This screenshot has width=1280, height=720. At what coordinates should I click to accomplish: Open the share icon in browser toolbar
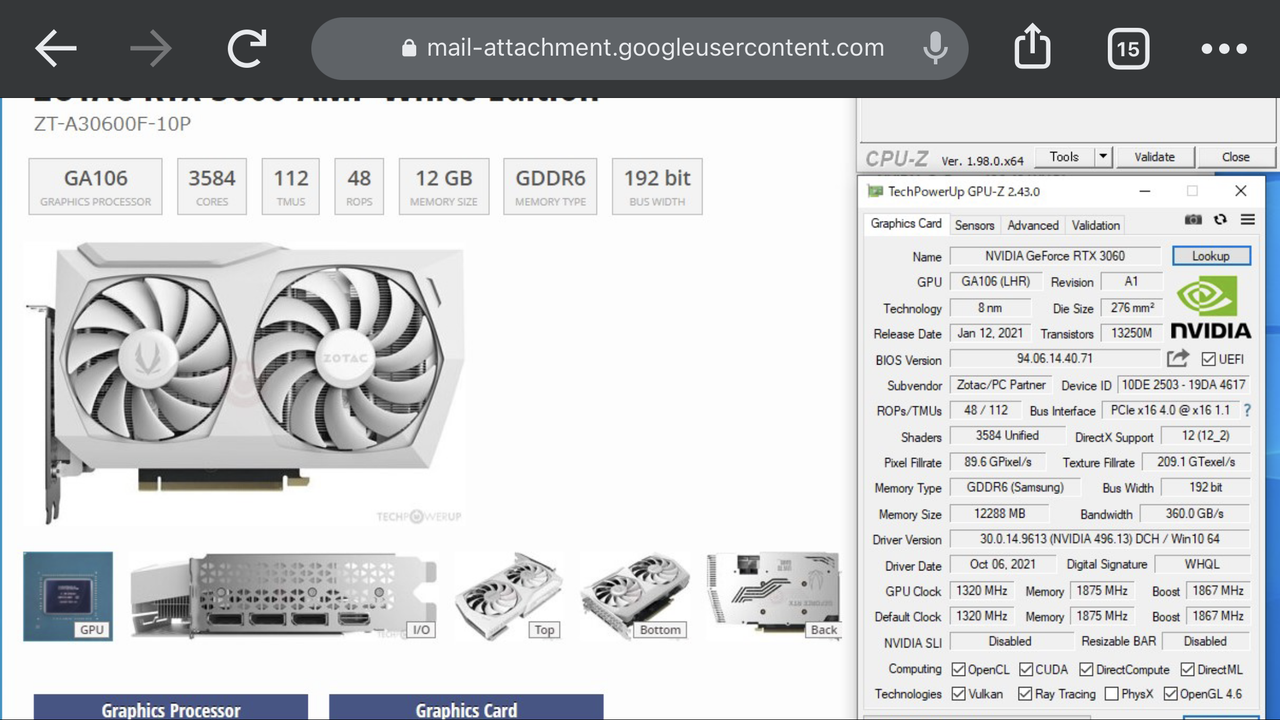coord(1032,47)
